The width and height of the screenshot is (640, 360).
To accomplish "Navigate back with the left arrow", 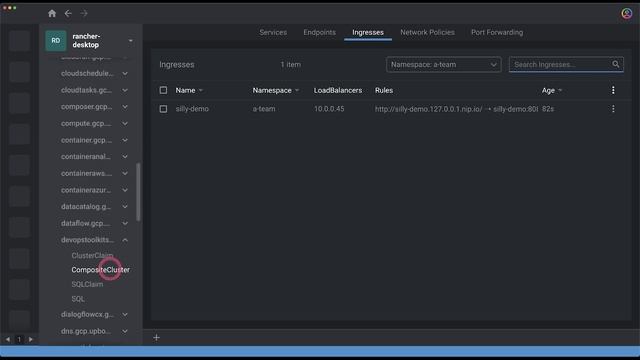I will tap(68, 13).
